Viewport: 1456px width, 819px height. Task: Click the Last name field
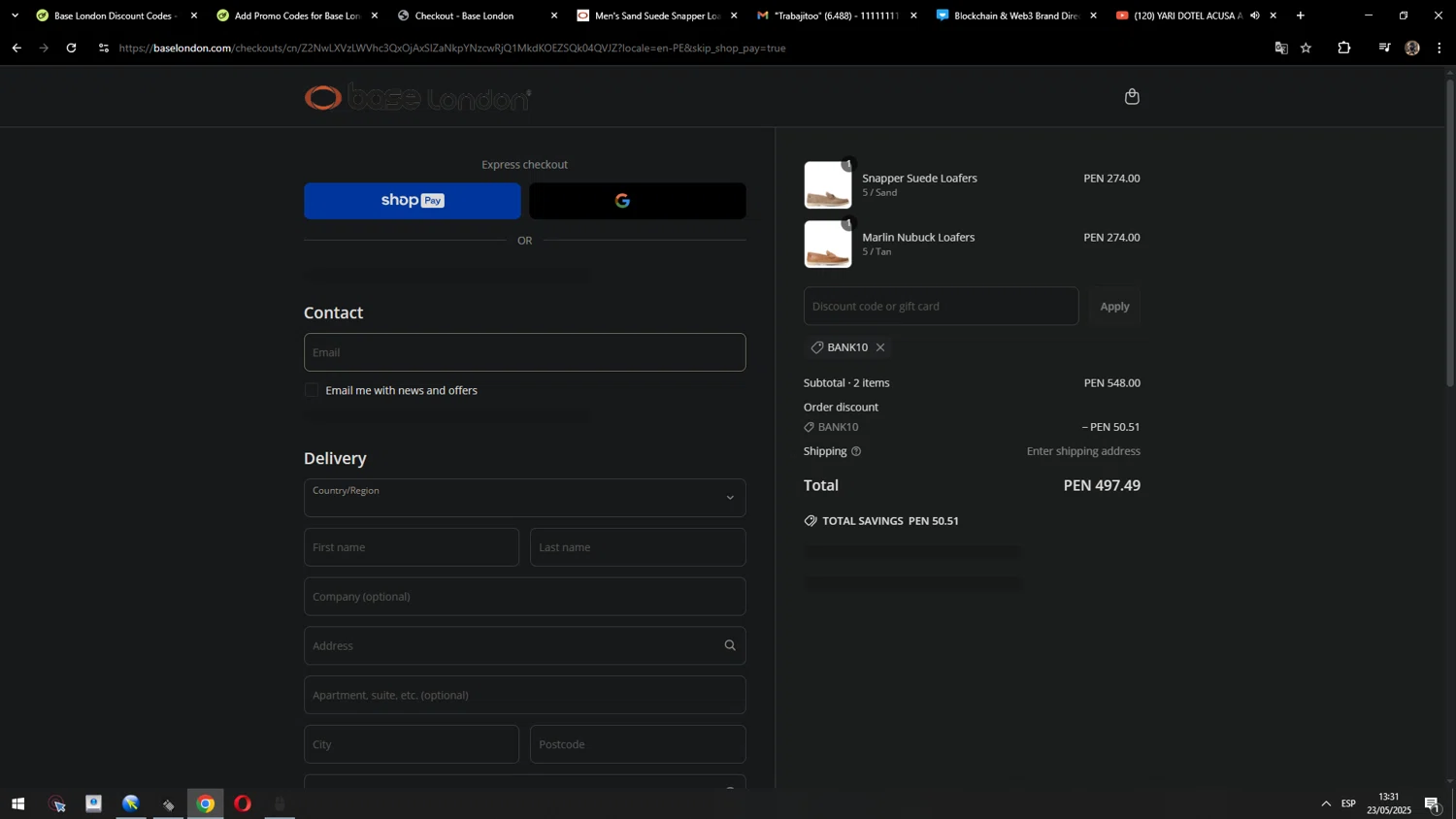point(638,547)
